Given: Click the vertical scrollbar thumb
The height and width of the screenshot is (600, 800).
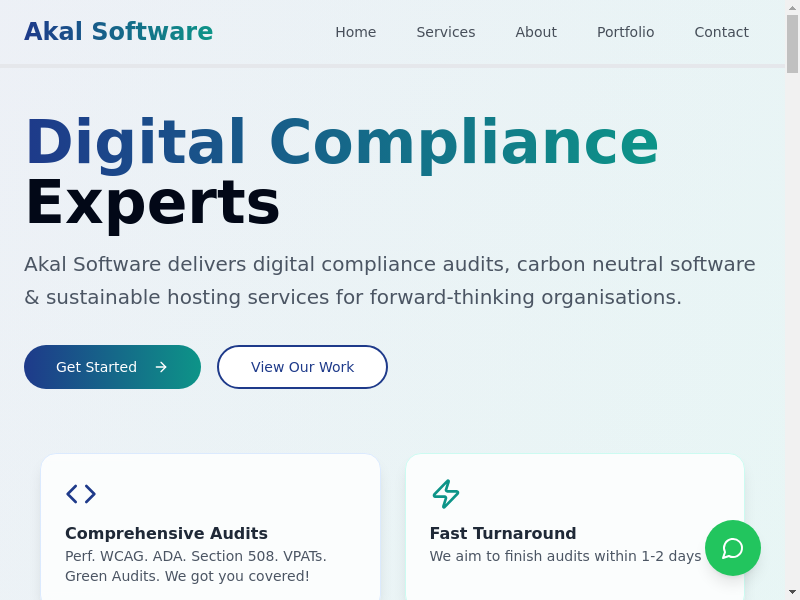Looking at the screenshot, I should [792, 45].
